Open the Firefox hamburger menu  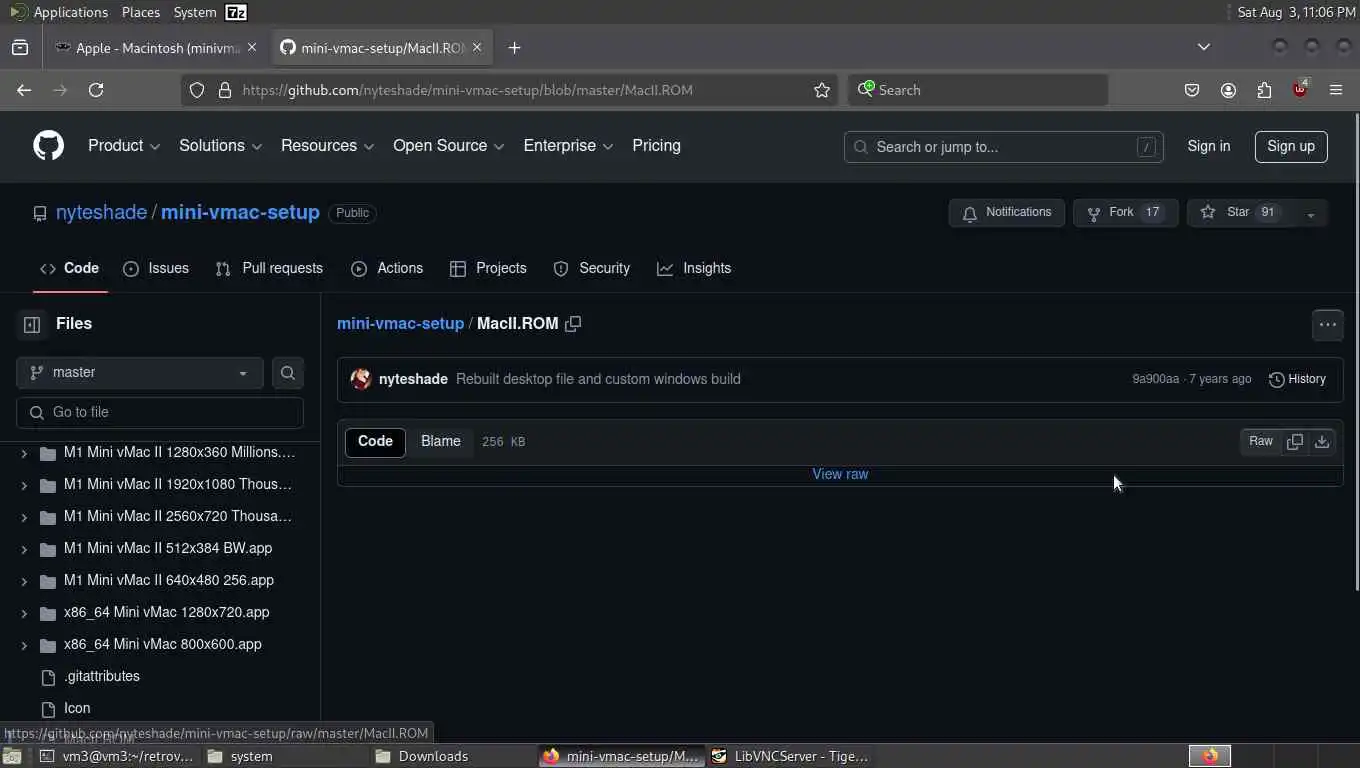[x=1336, y=90]
